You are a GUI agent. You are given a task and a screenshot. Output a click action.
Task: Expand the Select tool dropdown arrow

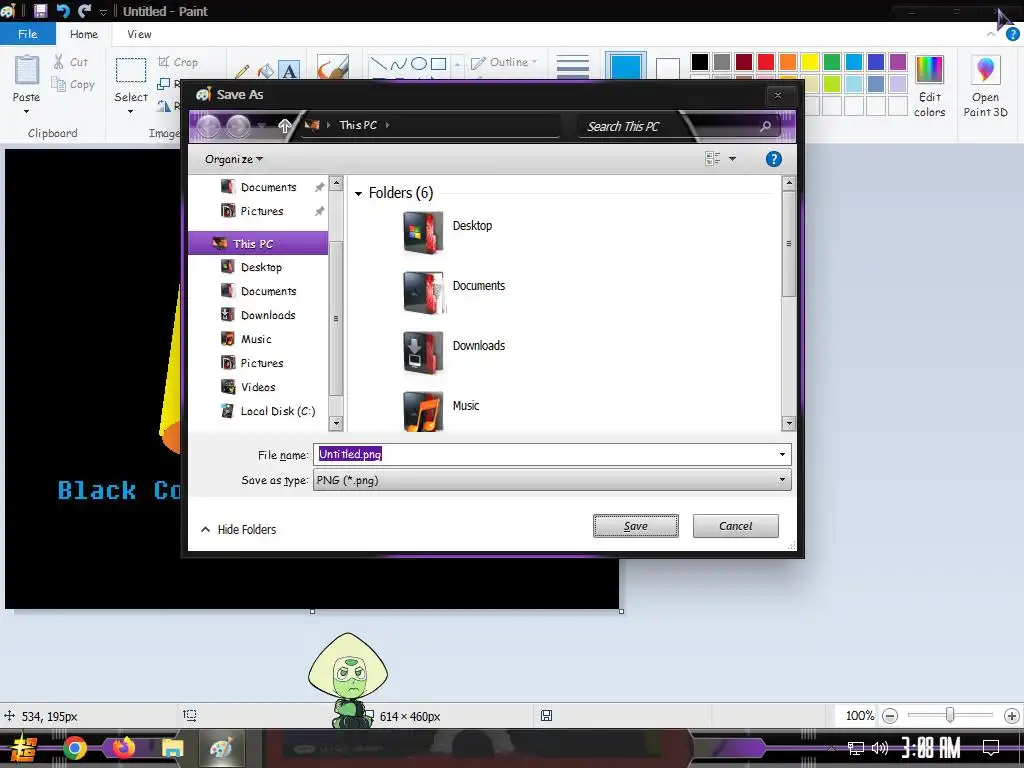[x=131, y=112]
